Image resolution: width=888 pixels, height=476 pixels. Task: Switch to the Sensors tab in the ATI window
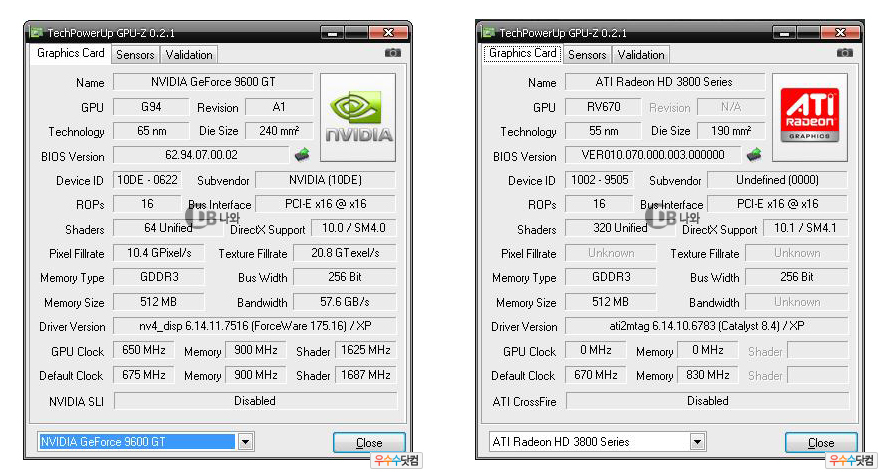click(x=587, y=55)
